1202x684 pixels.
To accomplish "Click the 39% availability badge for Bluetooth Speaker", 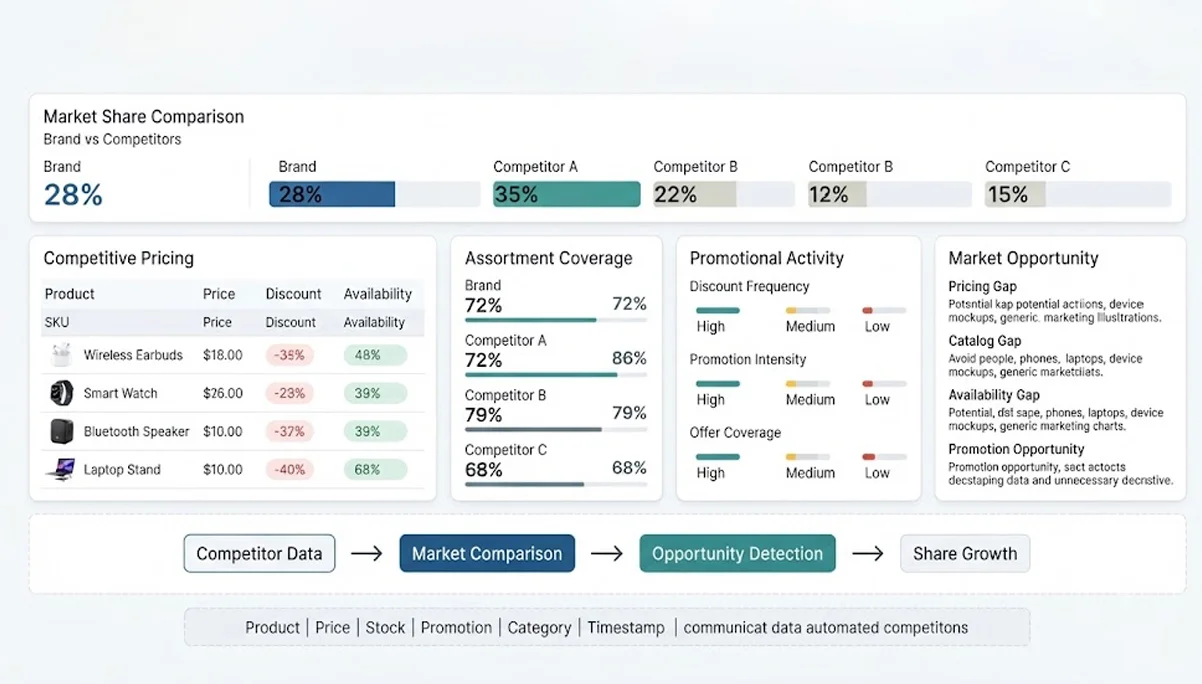I will coord(375,431).
